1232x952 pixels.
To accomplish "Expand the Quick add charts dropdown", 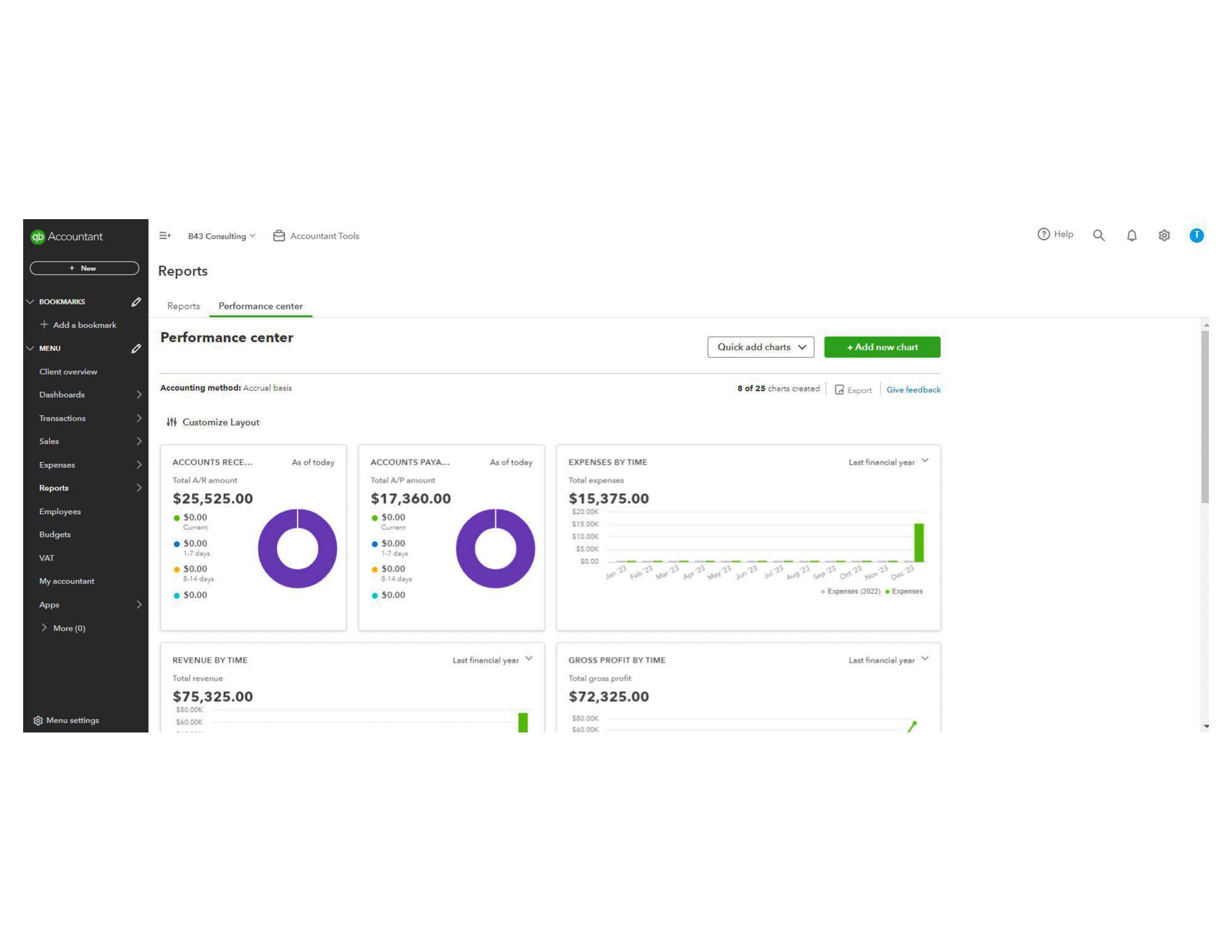I will (760, 347).
